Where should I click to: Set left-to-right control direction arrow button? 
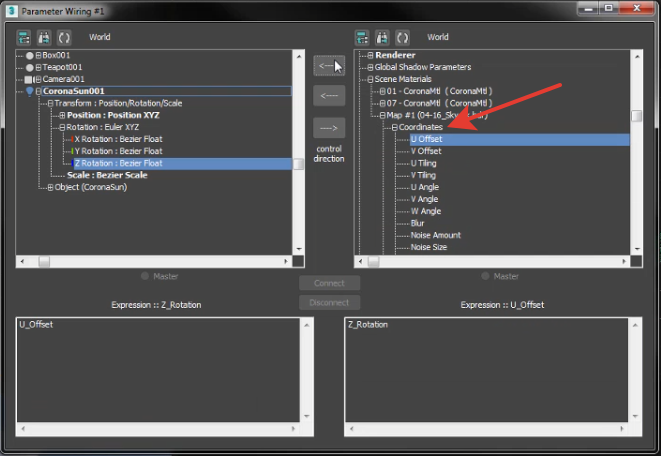(329, 128)
